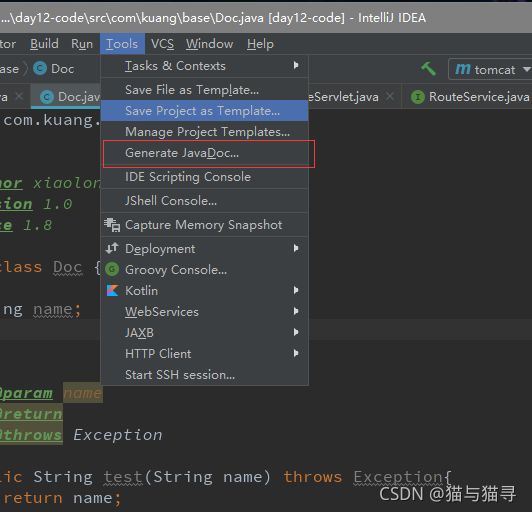Open the Run menu
Image resolution: width=532 pixels, height=512 pixels.
click(x=82, y=44)
